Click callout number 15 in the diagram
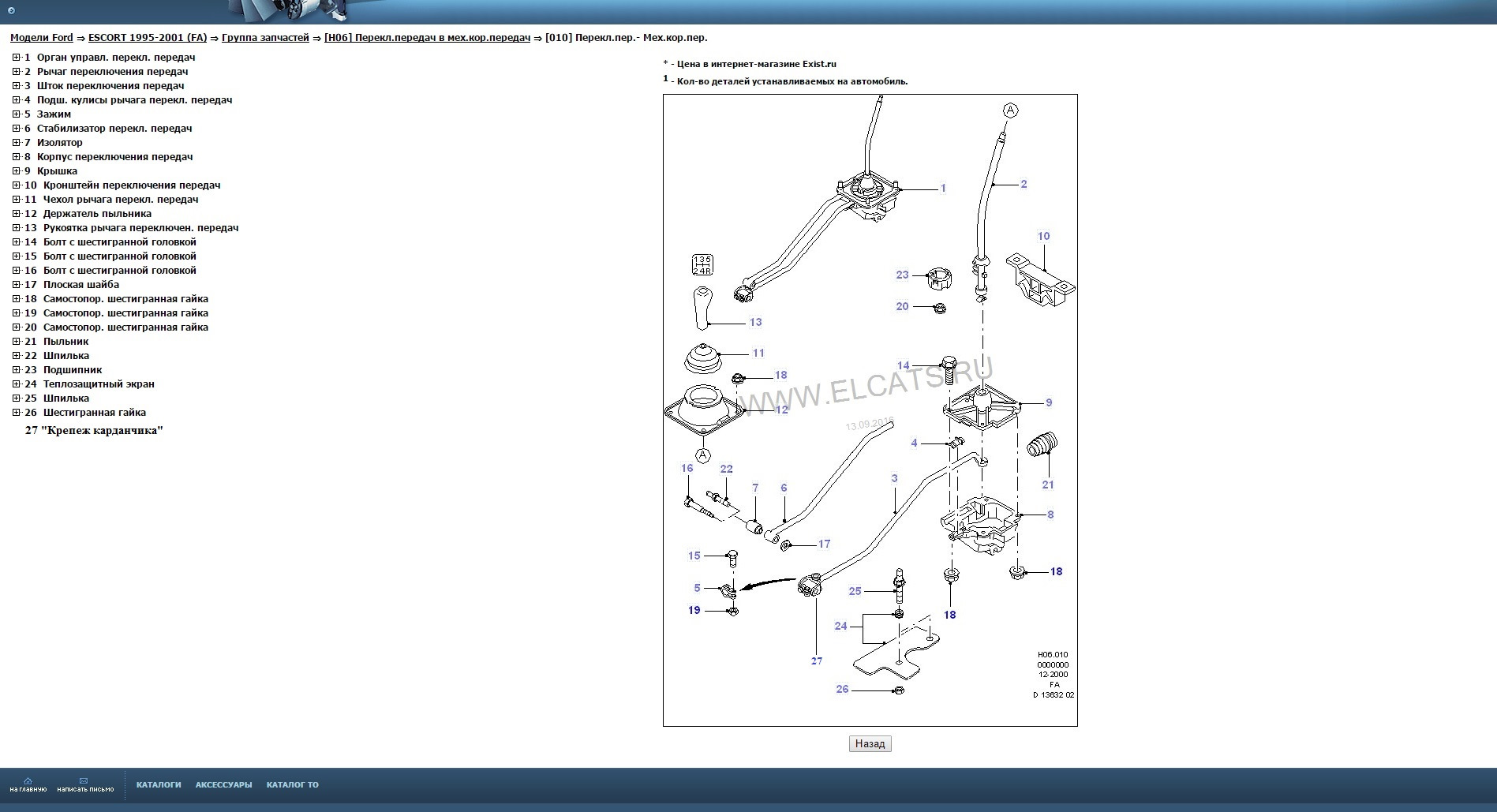 tap(694, 556)
